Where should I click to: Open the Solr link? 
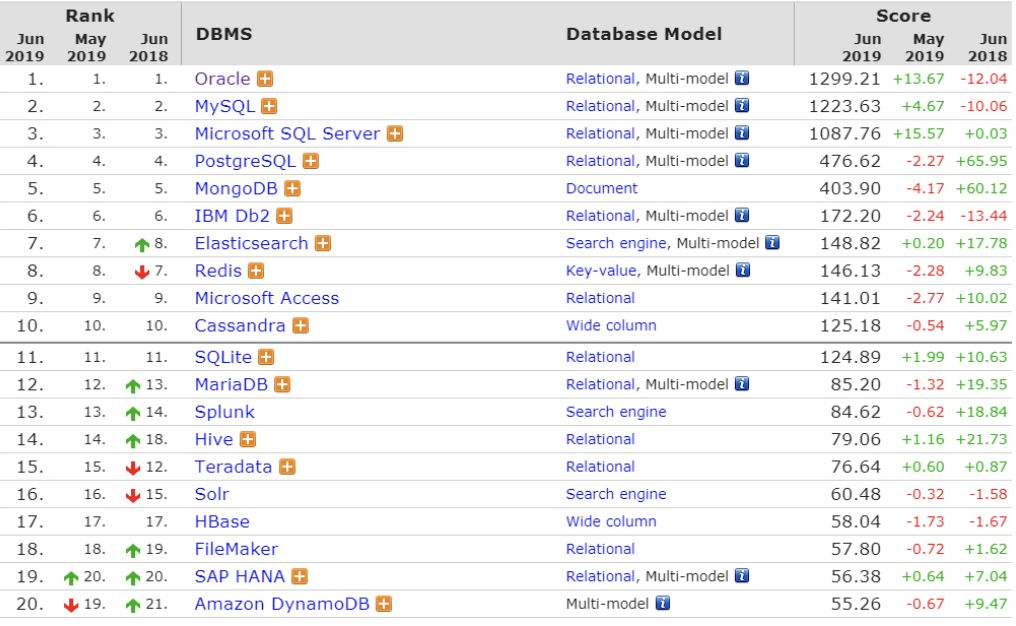tap(212, 494)
